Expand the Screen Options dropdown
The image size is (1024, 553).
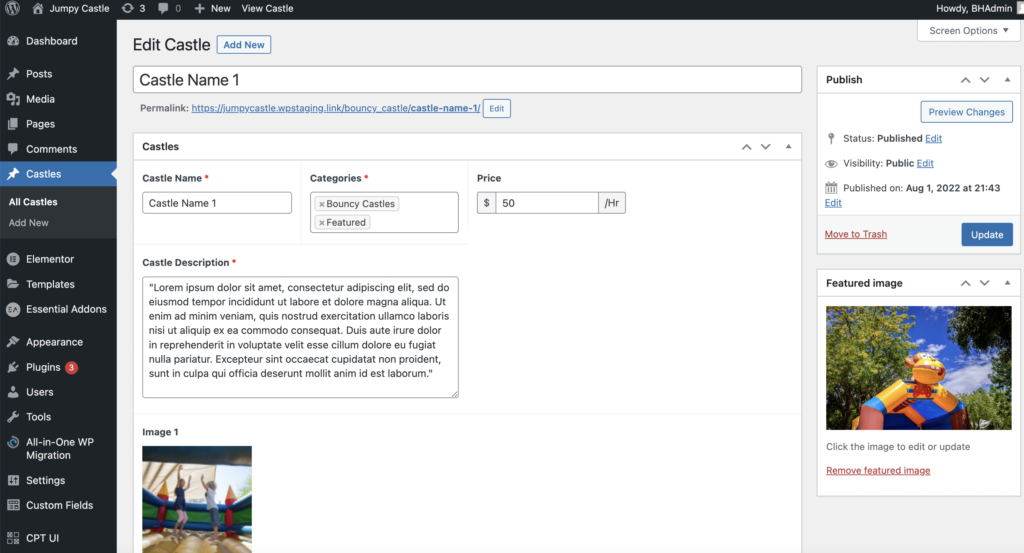click(x=969, y=31)
